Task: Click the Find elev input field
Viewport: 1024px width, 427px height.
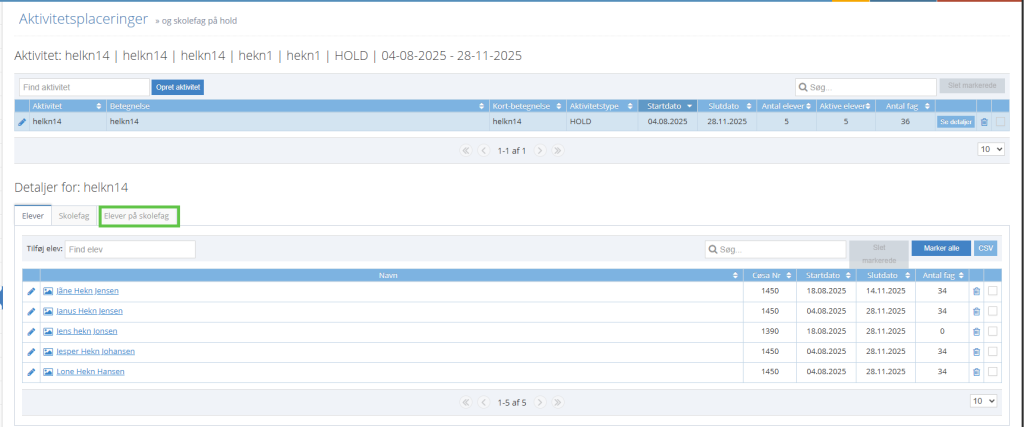Action: click(130, 249)
